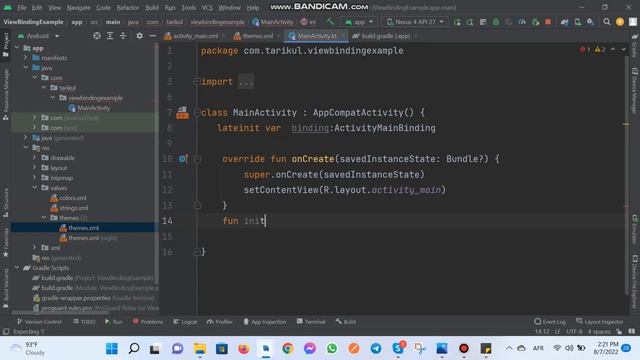This screenshot has height=360, width=640.
Task: Open the VCS menu
Action: [x=207, y=7]
